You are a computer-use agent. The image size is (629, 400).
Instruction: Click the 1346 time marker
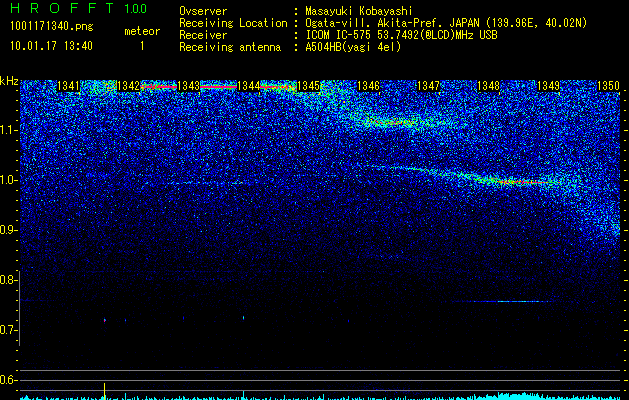pos(368,86)
